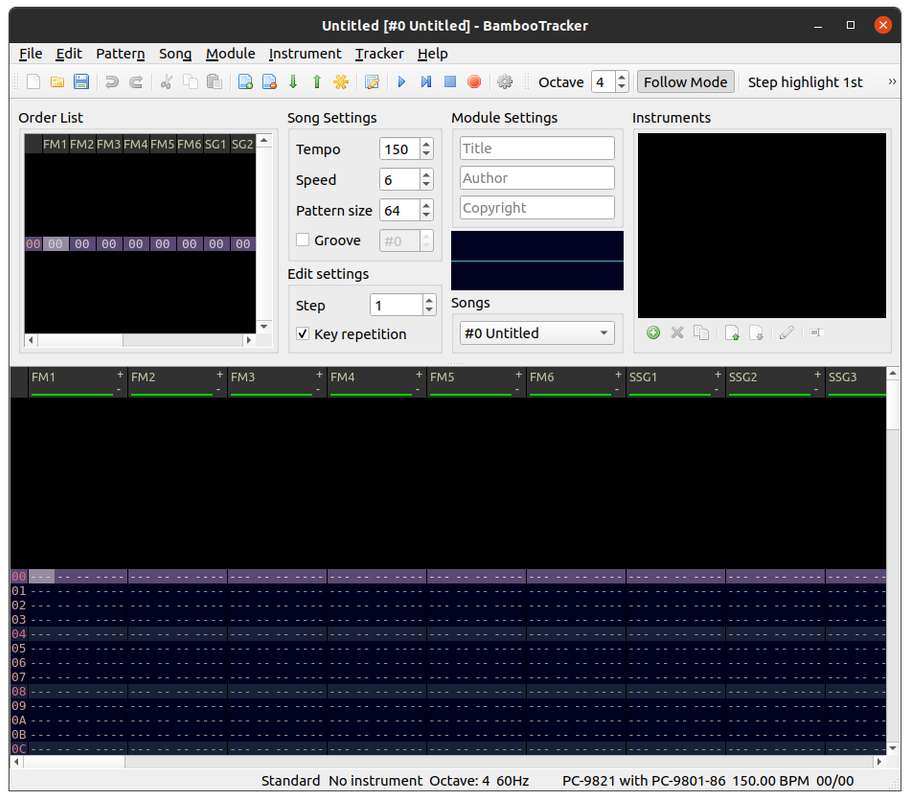Move the order up with the green up arrow
Image resolution: width=910 pixels, height=800 pixels.
click(317, 82)
